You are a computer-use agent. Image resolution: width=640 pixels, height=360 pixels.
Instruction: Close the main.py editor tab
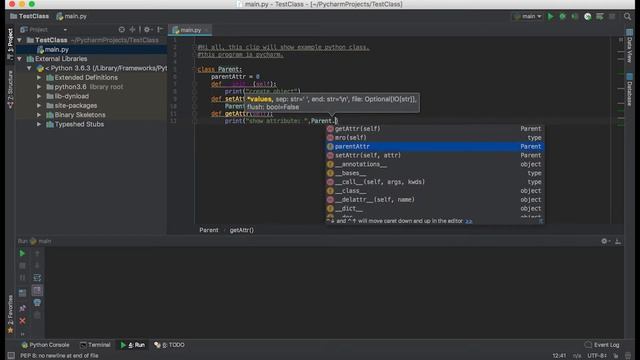(x=207, y=30)
